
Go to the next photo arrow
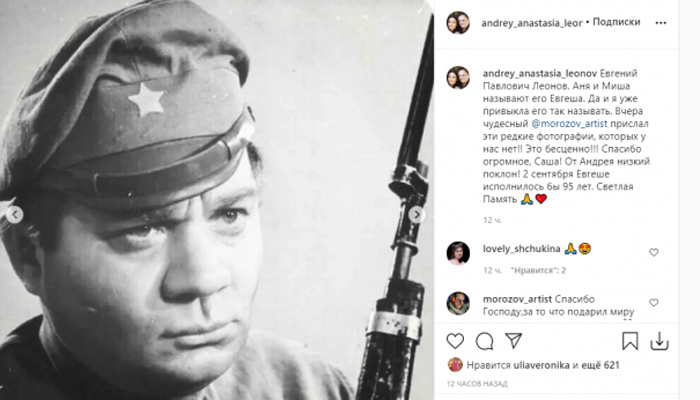click(x=417, y=215)
